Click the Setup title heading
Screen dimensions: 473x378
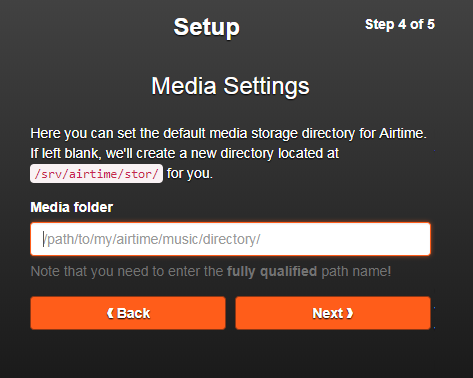click(x=206, y=27)
